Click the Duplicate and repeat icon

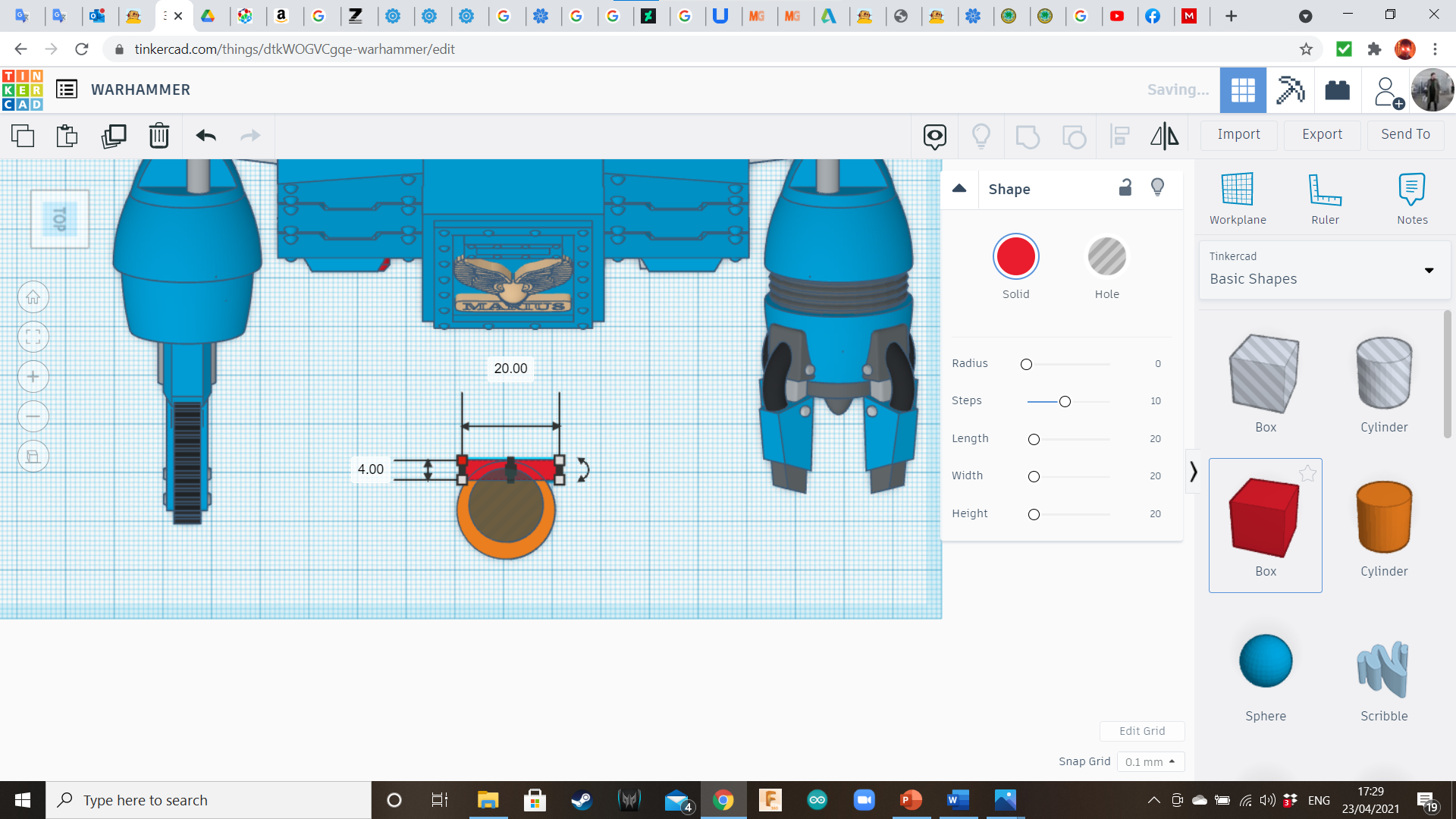coord(114,136)
